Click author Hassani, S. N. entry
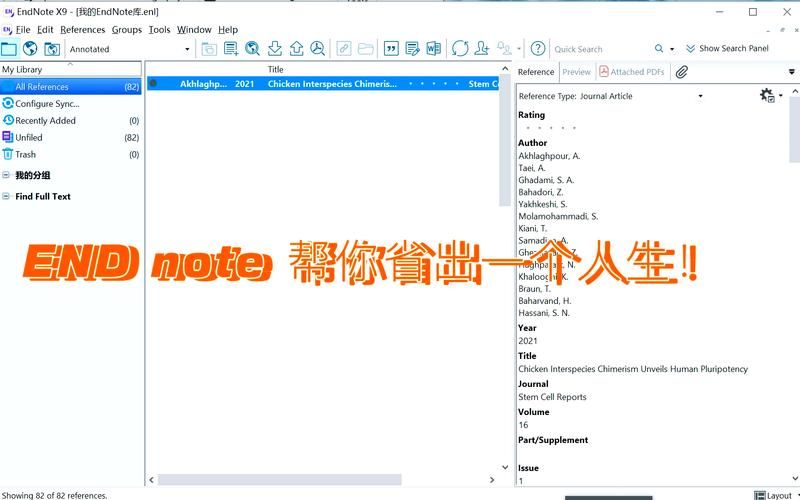Screen dimensions: 800x500 click(x=544, y=313)
